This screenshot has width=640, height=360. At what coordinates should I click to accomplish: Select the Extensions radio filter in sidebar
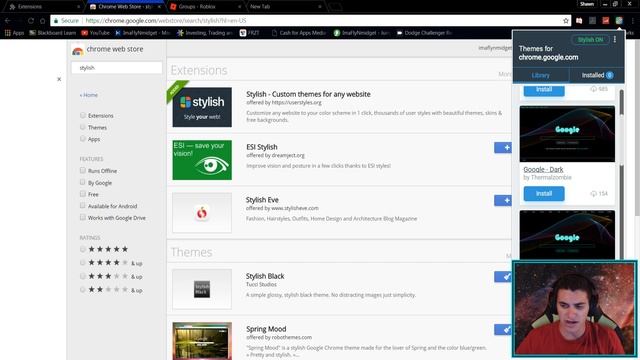83,116
